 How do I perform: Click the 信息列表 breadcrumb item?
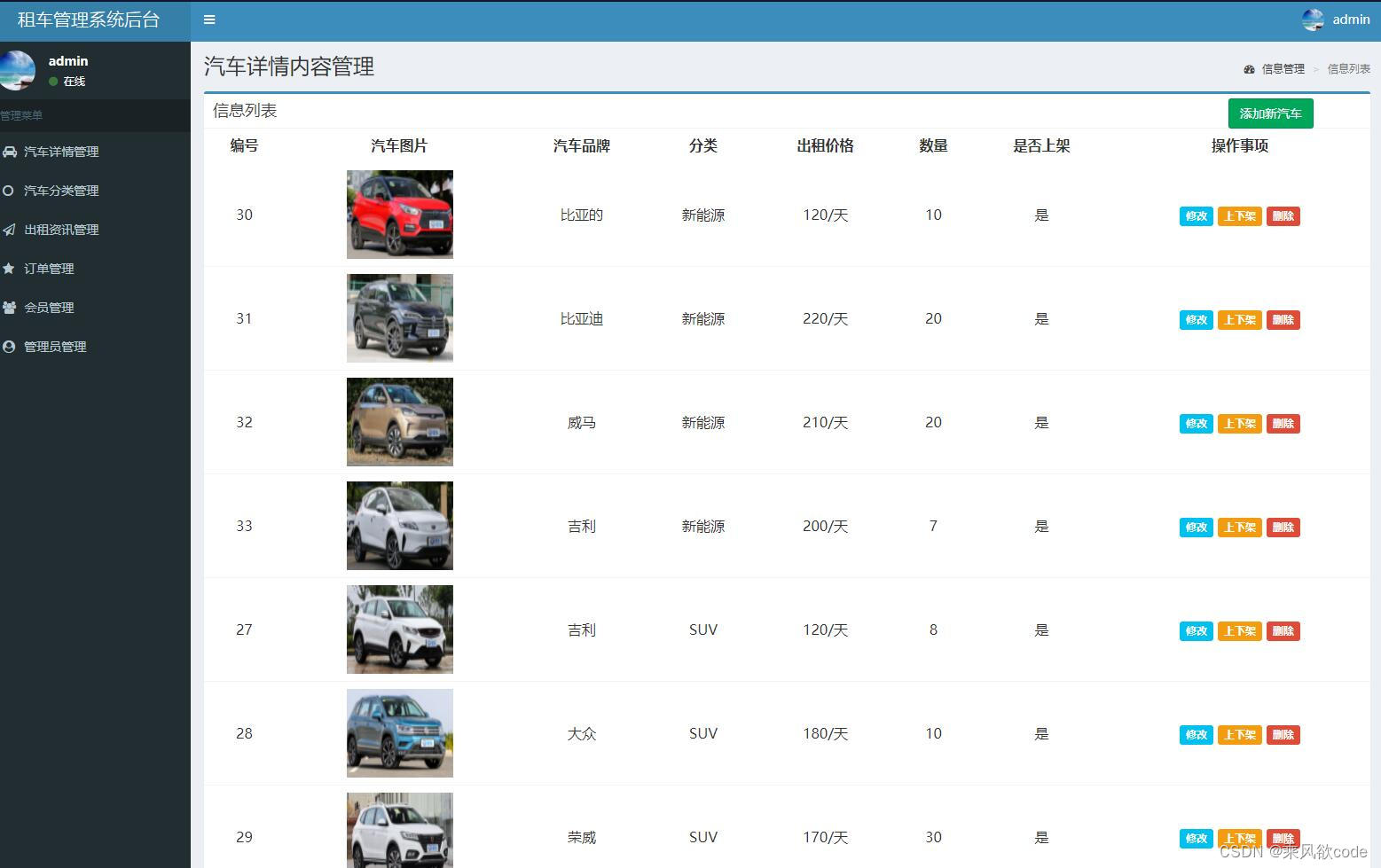[1348, 69]
